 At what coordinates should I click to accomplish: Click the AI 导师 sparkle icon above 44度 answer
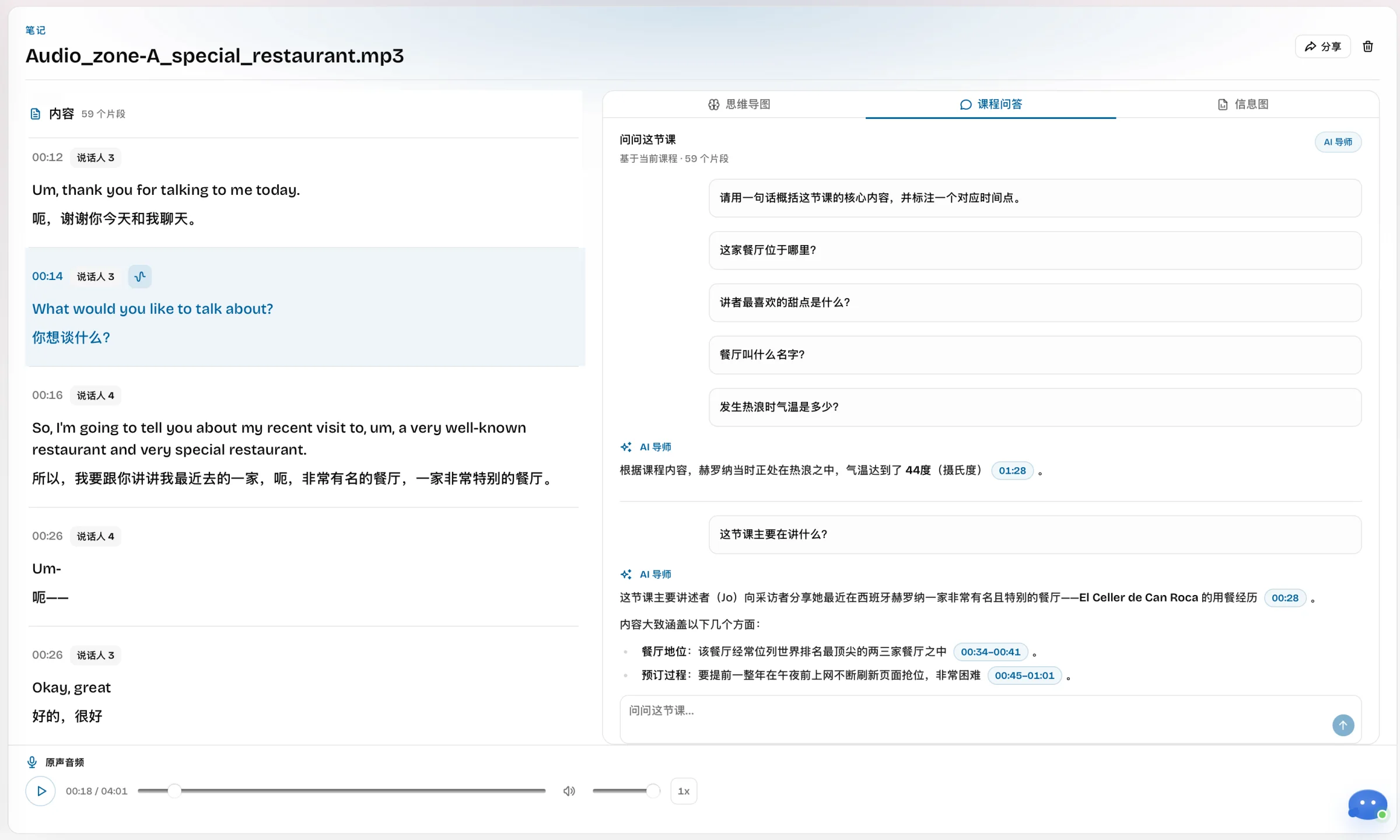pos(625,447)
